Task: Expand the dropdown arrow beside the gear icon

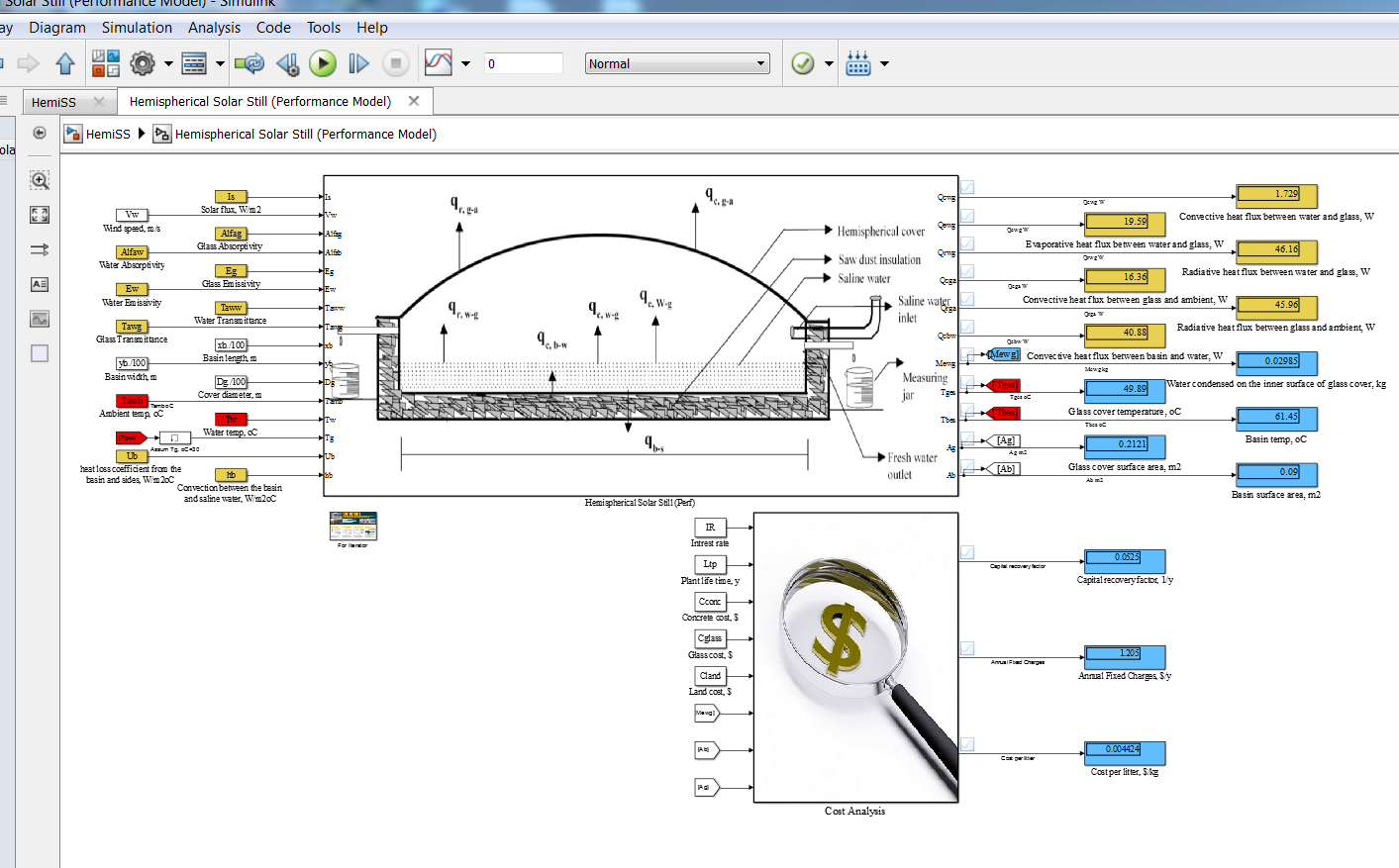Action: click(166, 62)
